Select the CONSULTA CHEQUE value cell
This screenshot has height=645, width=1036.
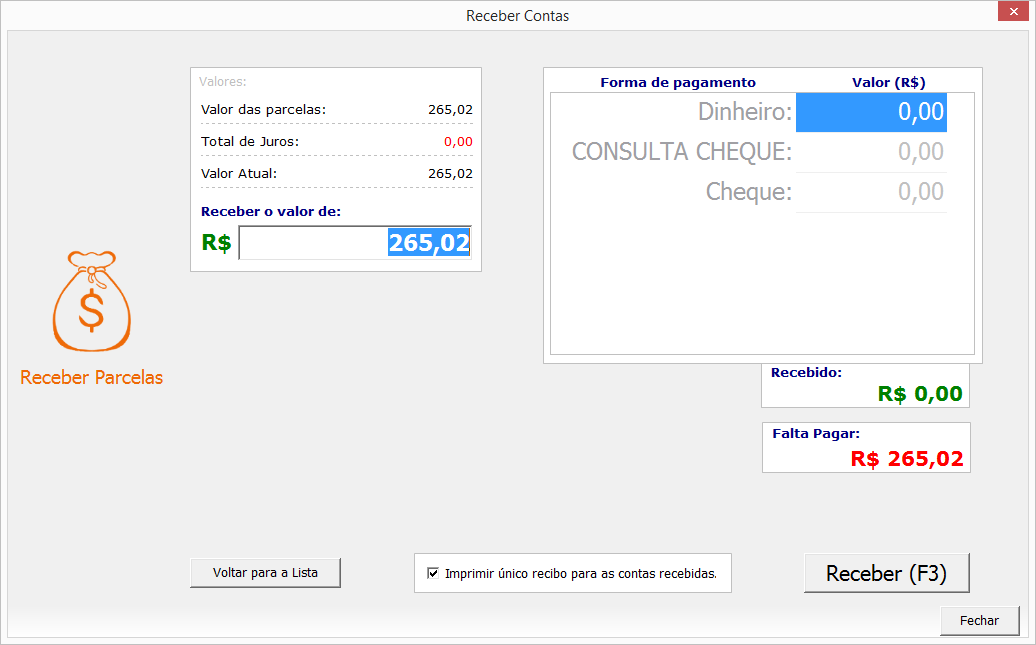(871, 152)
